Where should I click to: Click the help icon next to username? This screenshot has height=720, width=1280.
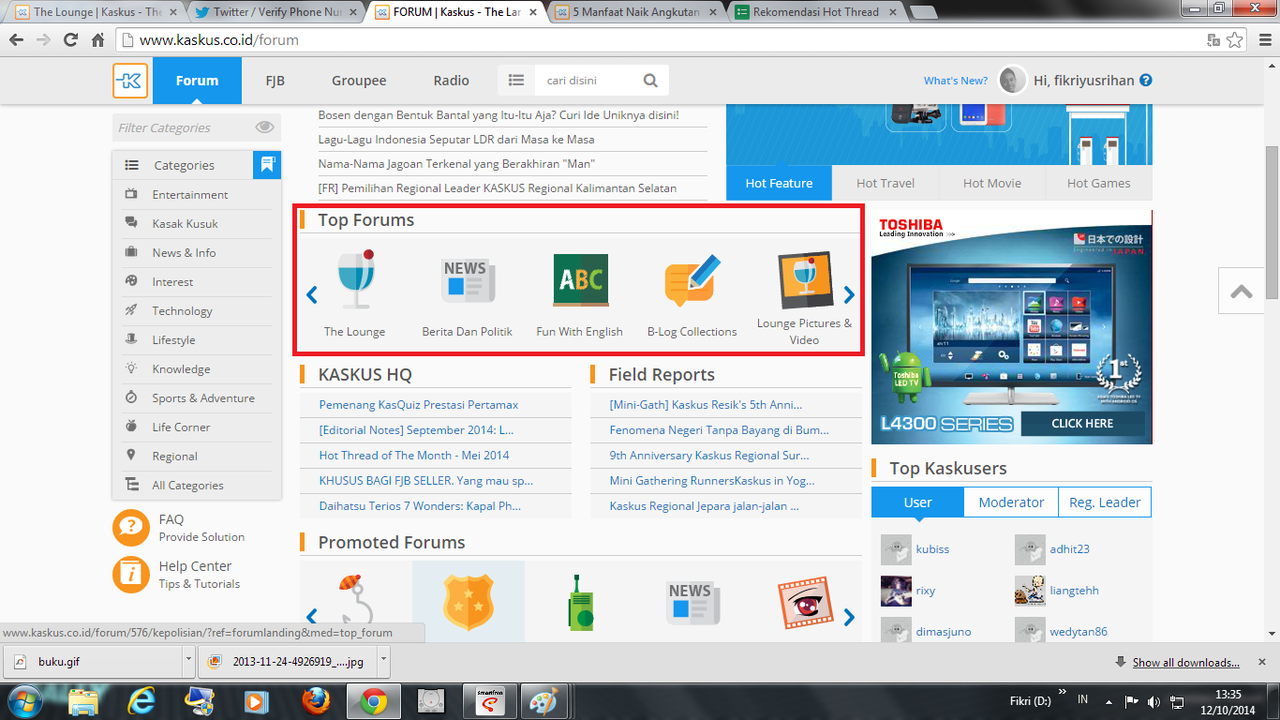point(1146,81)
